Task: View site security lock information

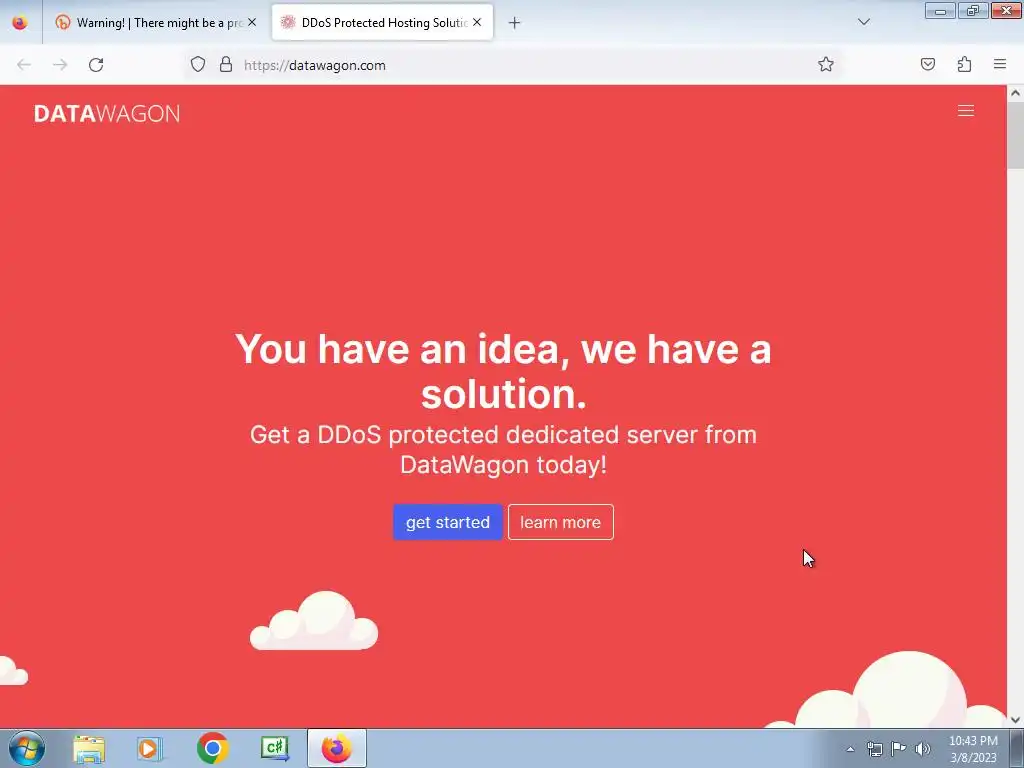Action: coord(226,65)
